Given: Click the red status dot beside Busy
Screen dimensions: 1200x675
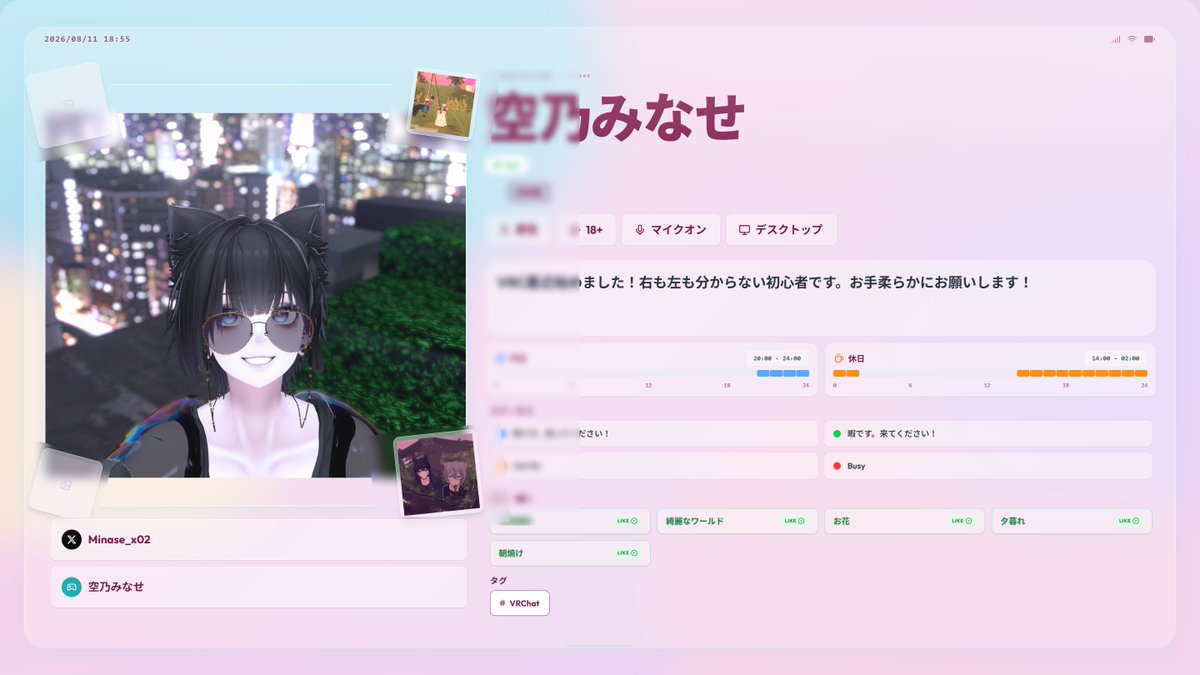Looking at the screenshot, I should click(837, 466).
